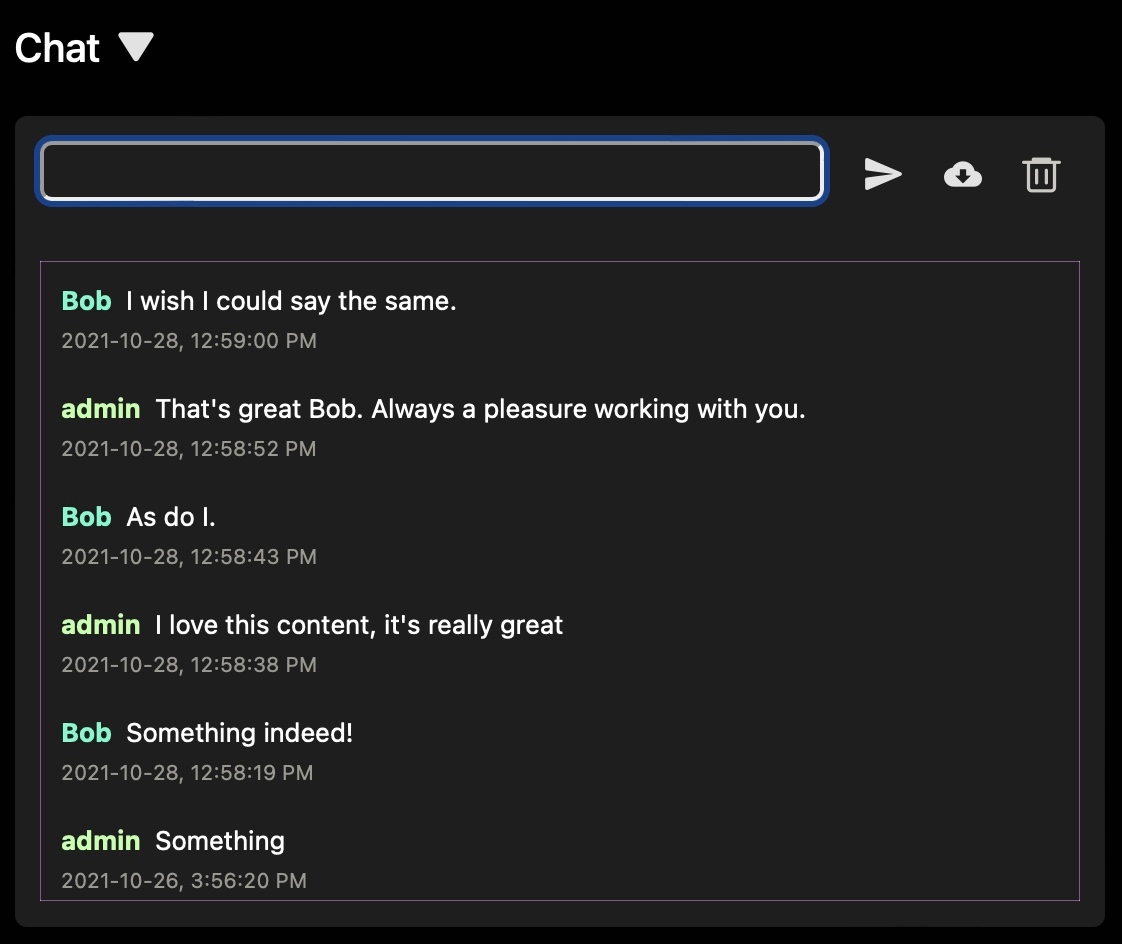Delete chat messages with the trash icon

coord(1041,175)
